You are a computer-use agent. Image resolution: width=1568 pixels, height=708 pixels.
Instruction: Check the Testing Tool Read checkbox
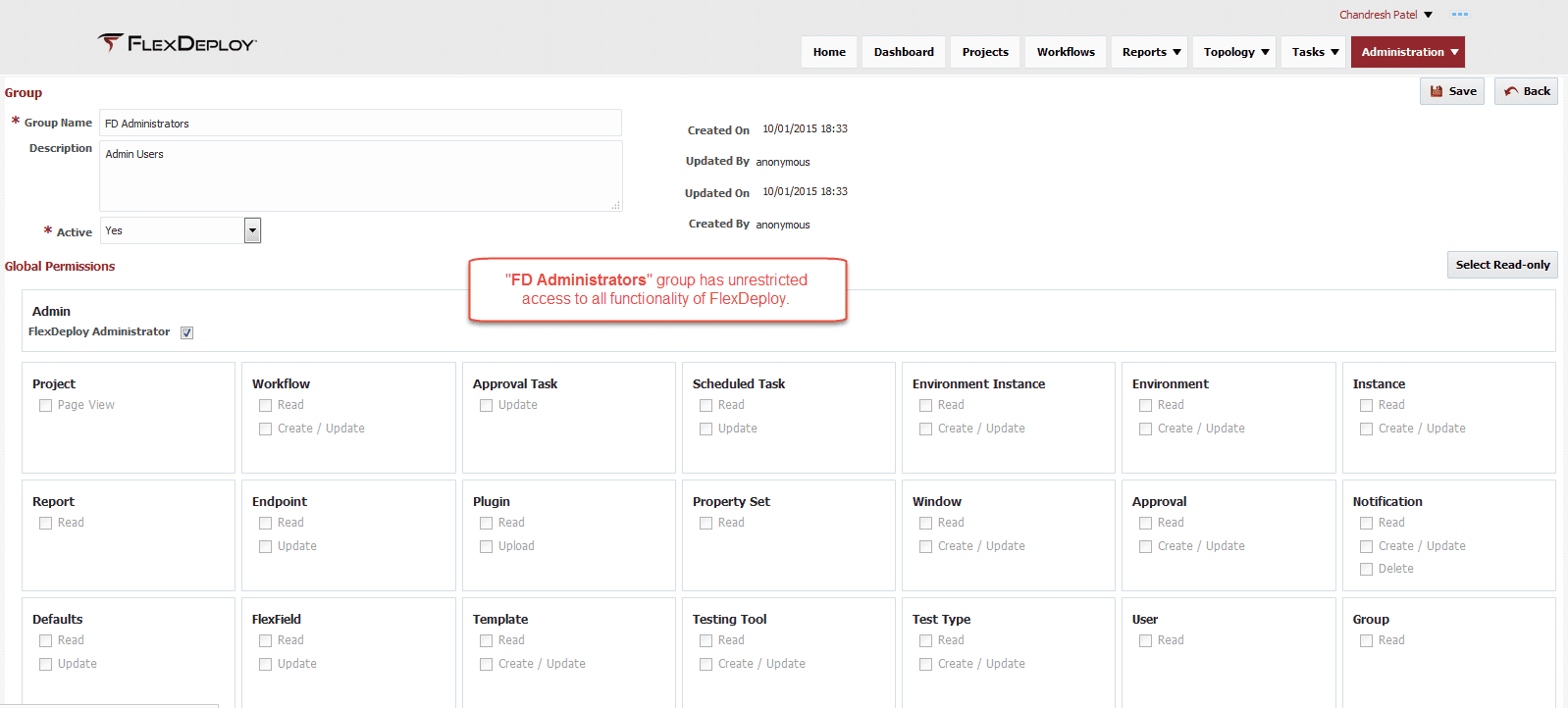[706, 640]
